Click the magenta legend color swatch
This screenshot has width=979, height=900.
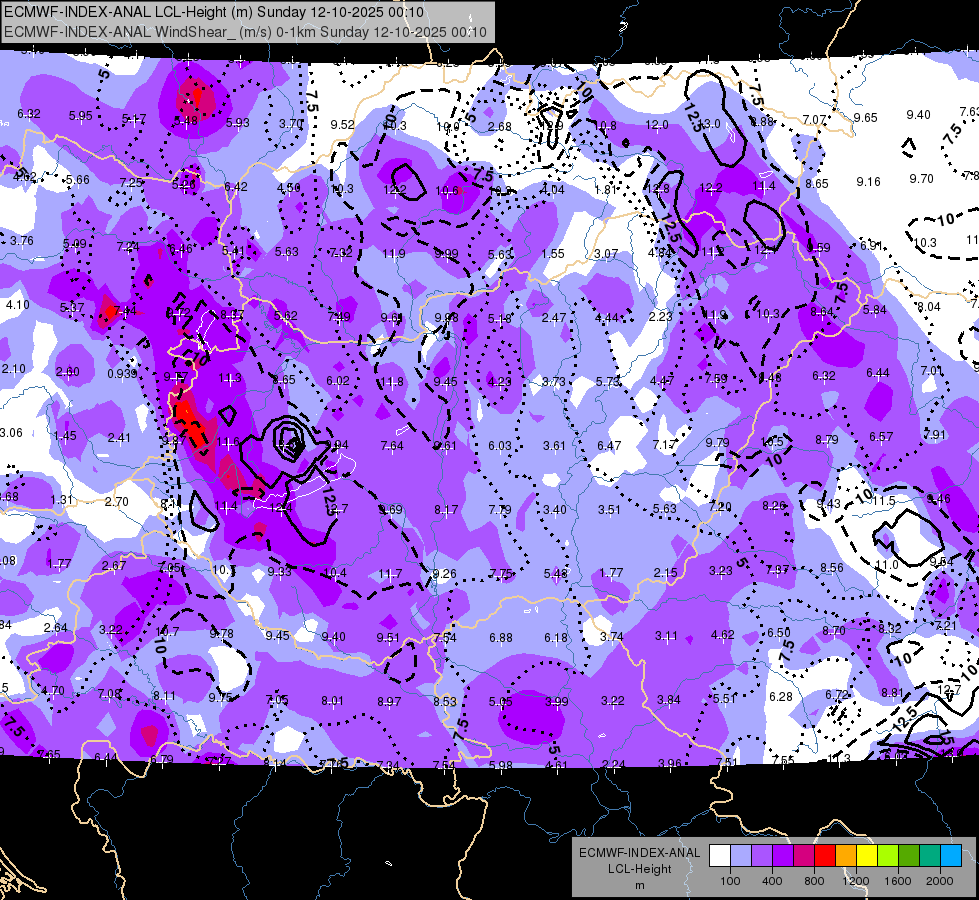[804, 855]
